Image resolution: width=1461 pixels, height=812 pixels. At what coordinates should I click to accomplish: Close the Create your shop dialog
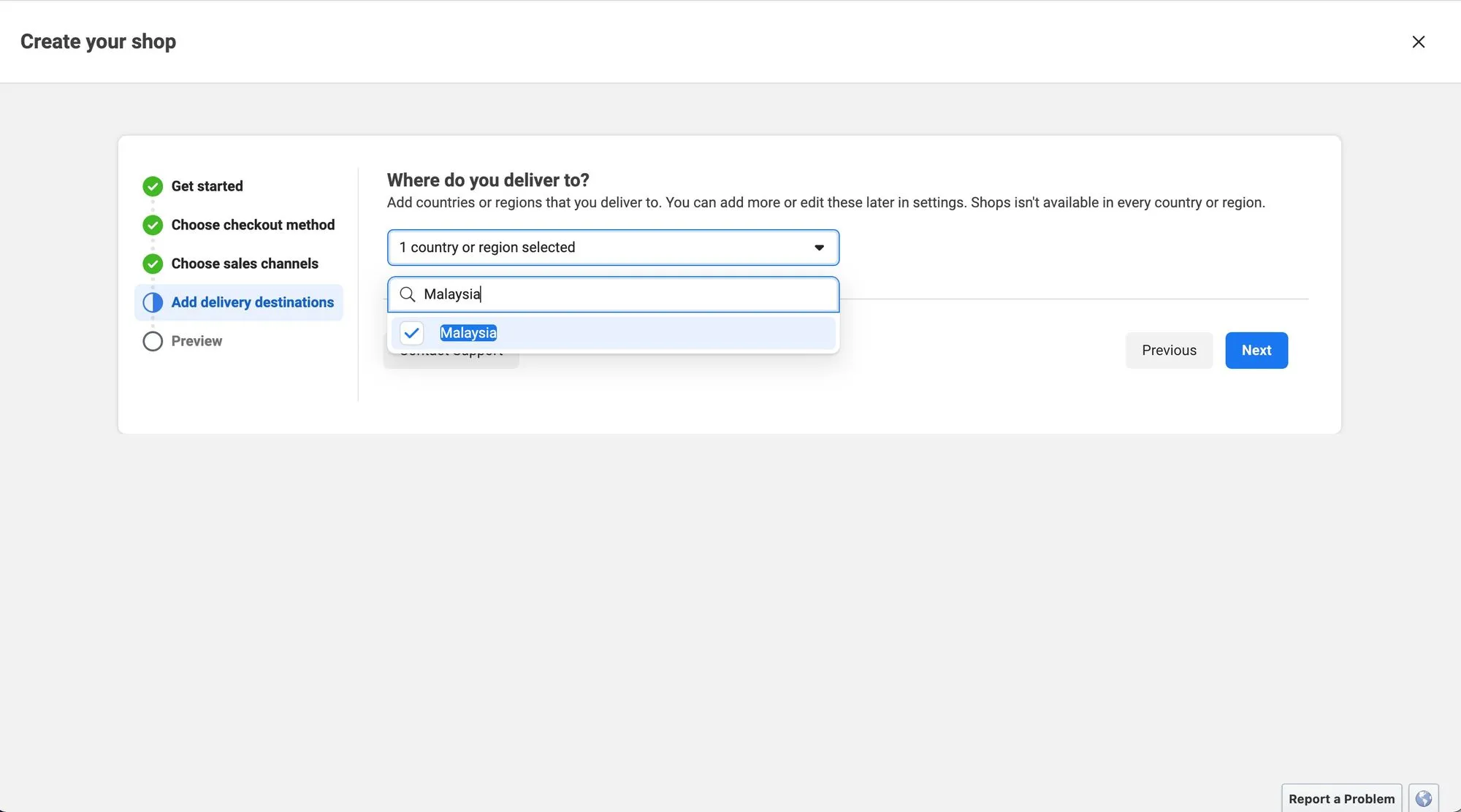tap(1418, 42)
